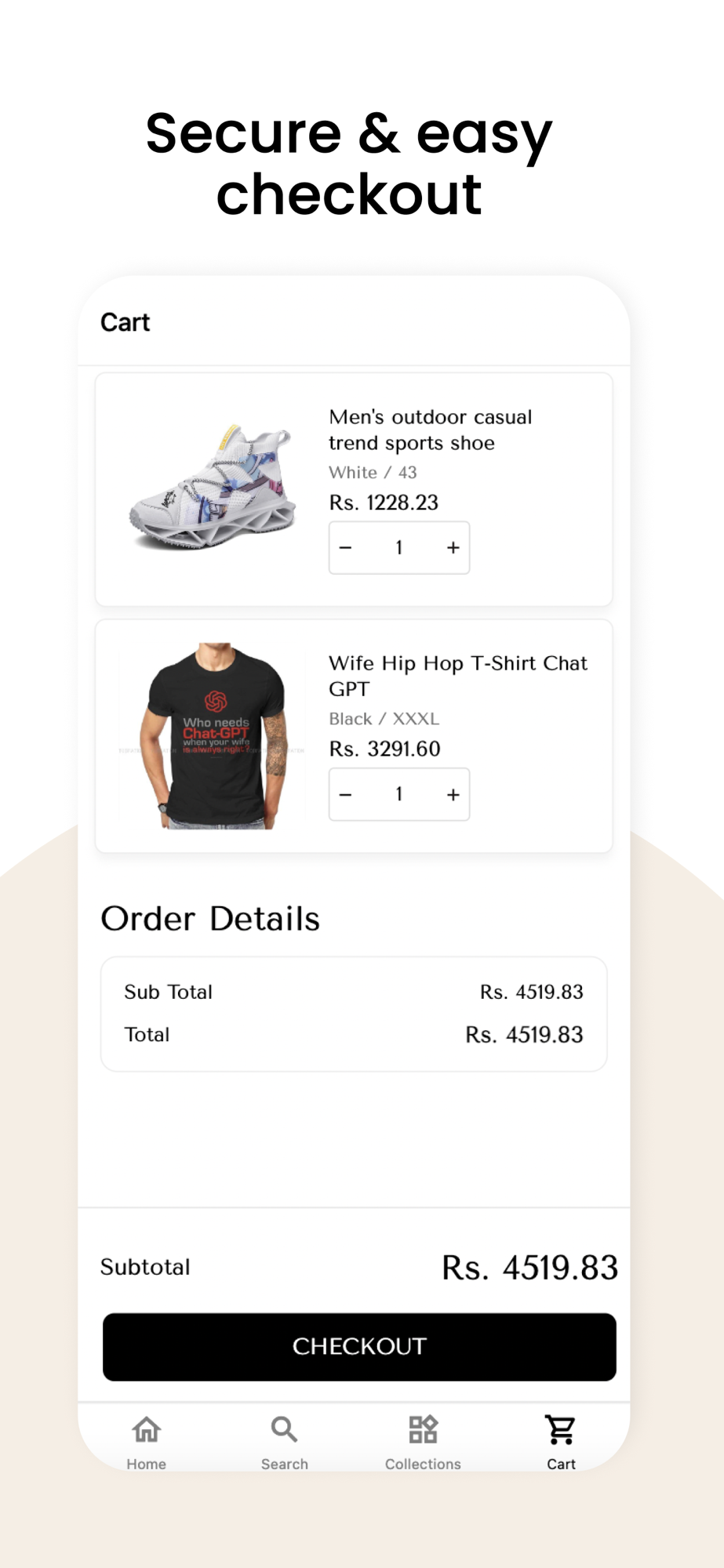Image resolution: width=724 pixels, height=1568 pixels.
Task: Click the sports shoe quantity field
Action: pos(399,547)
